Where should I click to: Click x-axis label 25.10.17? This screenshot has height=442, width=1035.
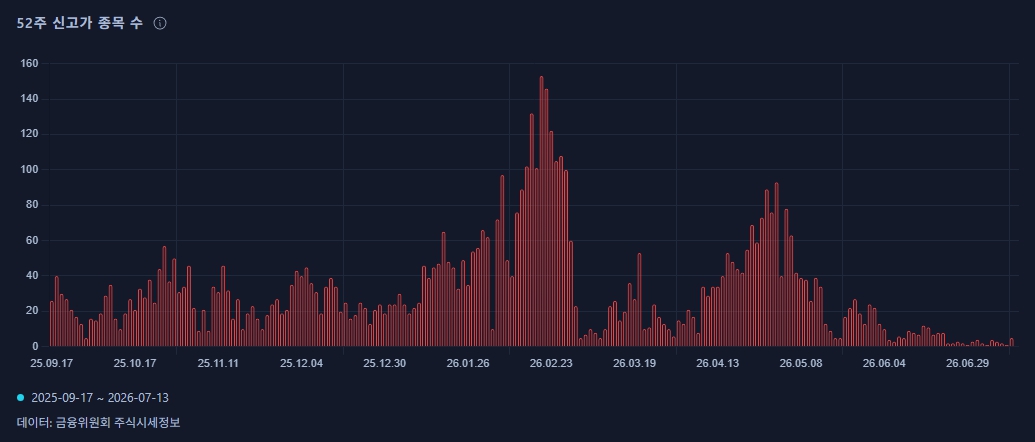coord(135,363)
